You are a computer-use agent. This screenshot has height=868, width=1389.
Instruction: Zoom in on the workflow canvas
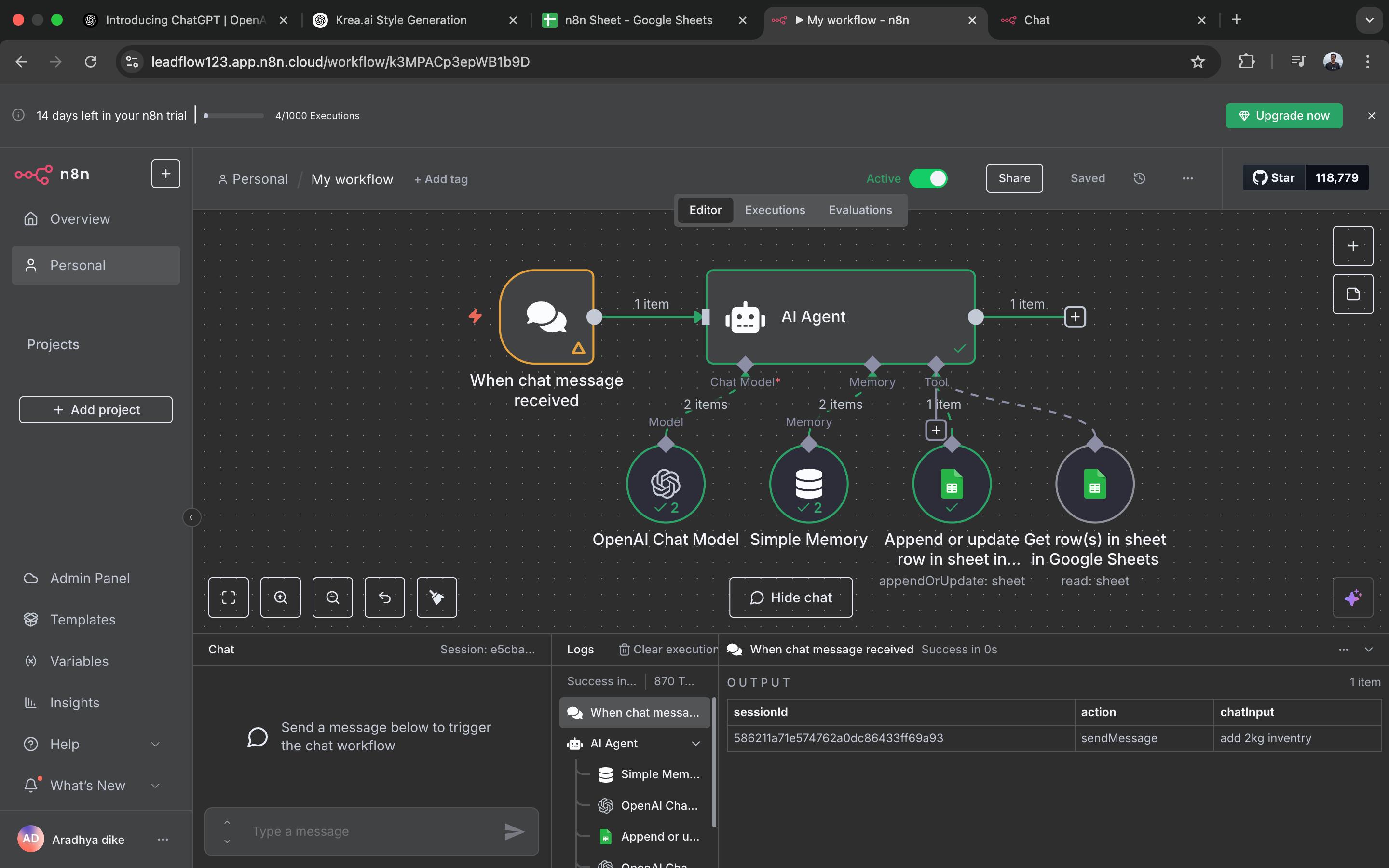pos(280,597)
